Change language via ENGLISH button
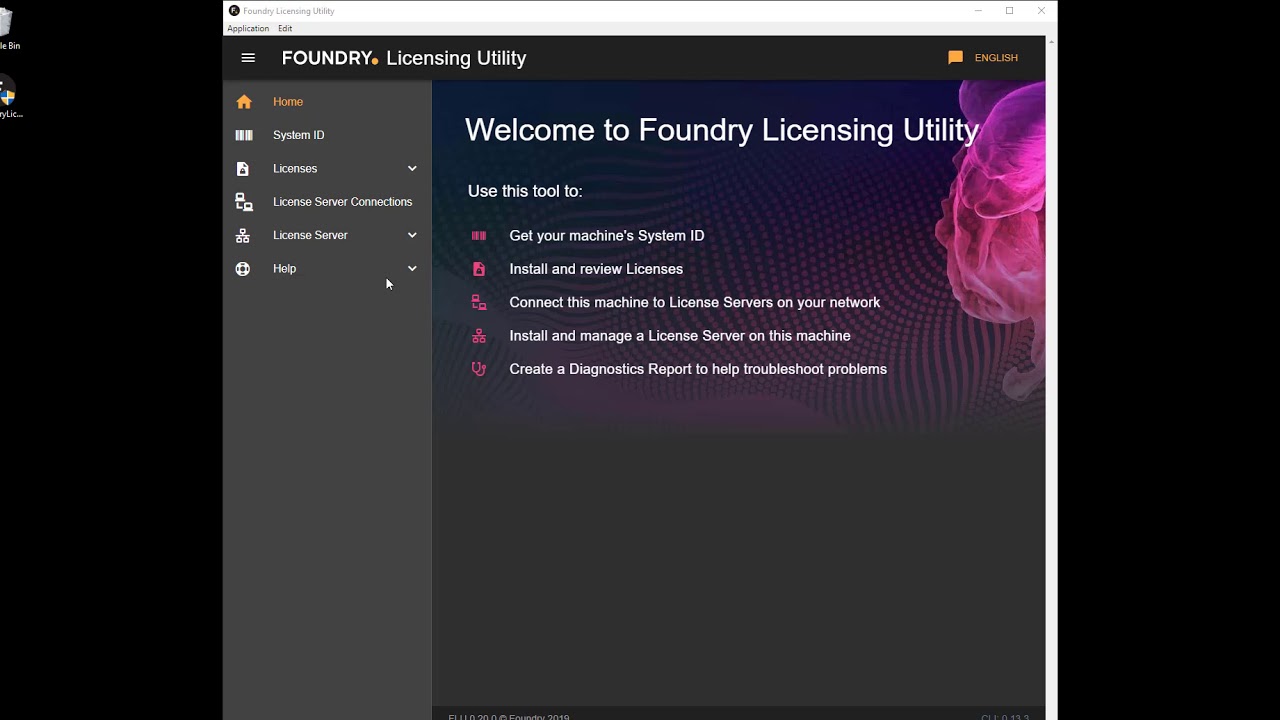Image resolution: width=1280 pixels, height=720 pixels. coord(996,58)
